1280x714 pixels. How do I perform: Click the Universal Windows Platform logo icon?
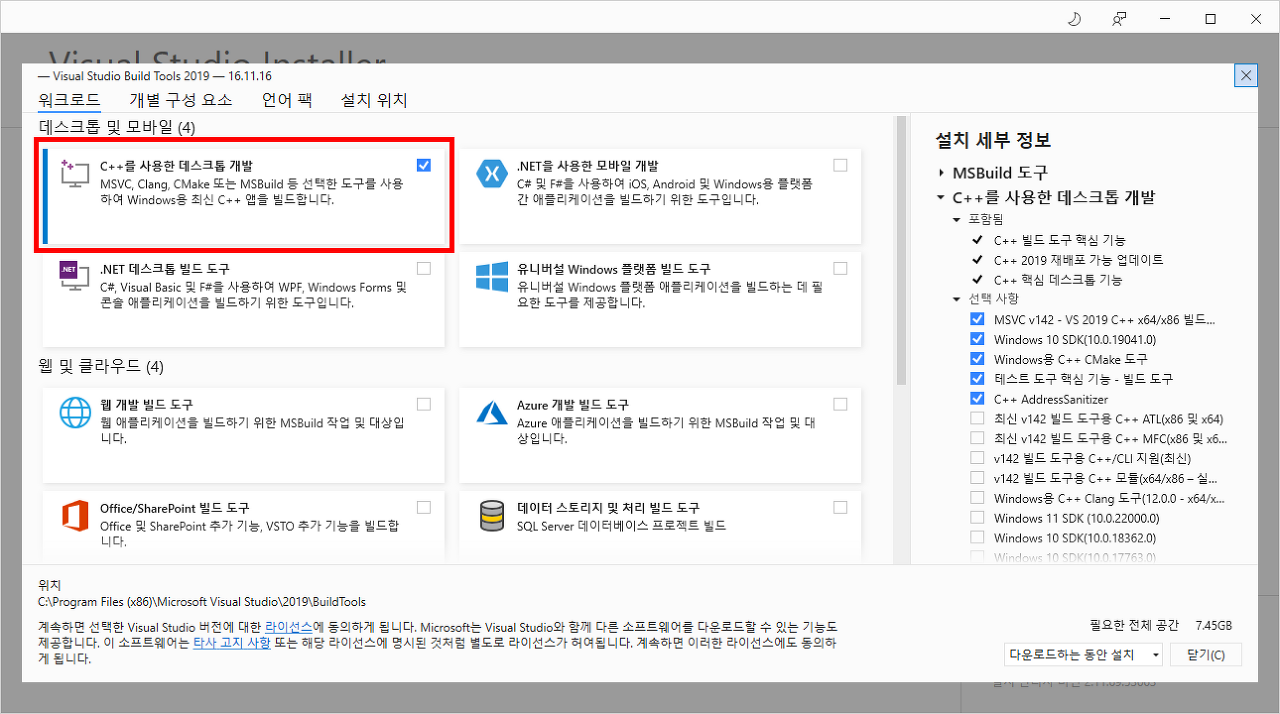pyautogui.click(x=491, y=277)
